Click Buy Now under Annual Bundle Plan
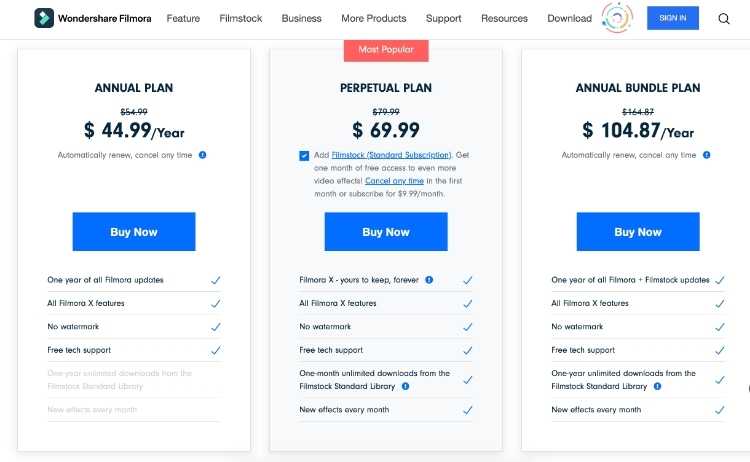The width and height of the screenshot is (750, 462). (x=638, y=231)
